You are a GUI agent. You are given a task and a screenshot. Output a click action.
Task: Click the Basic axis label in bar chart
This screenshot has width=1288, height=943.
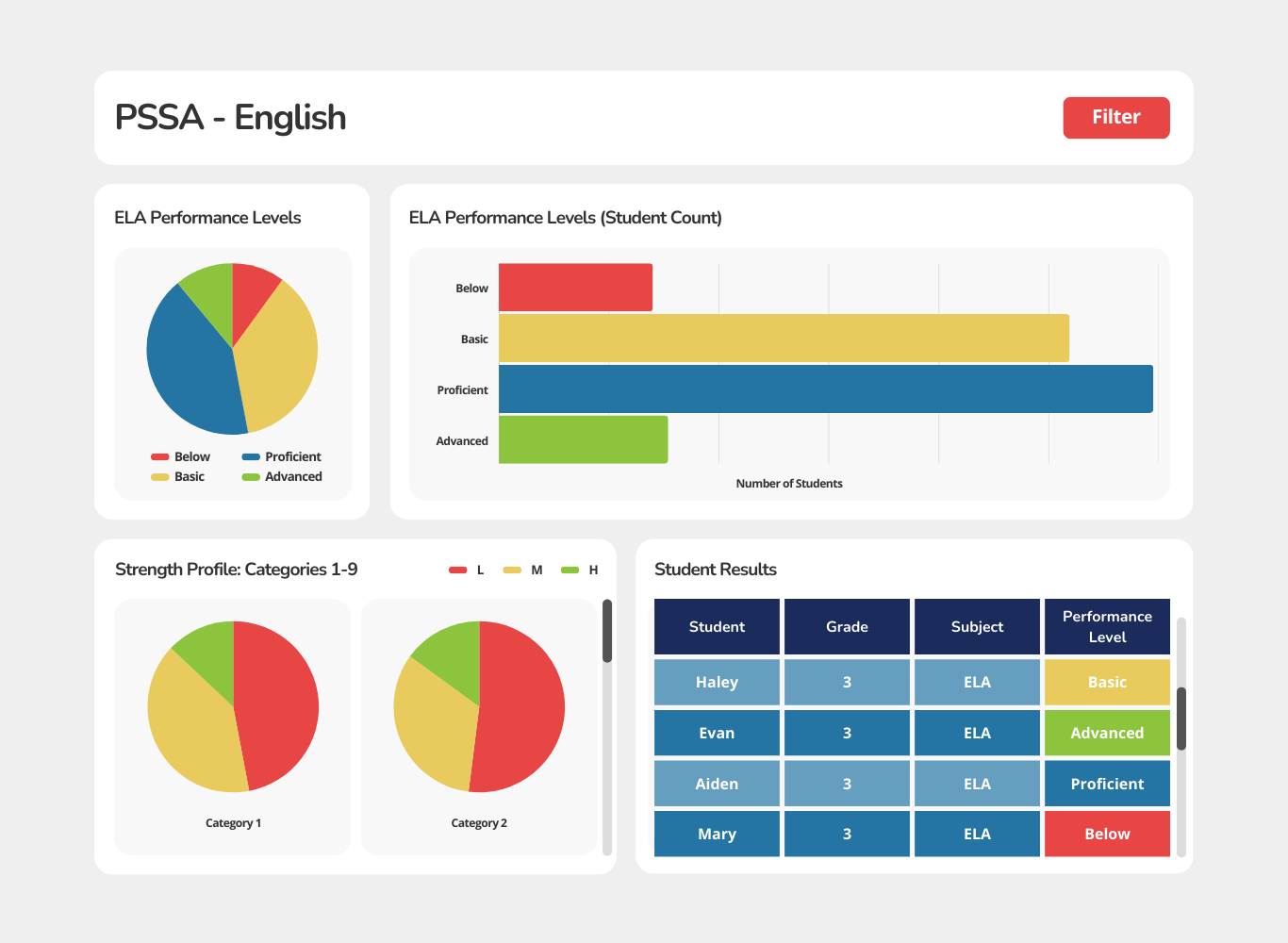[474, 339]
